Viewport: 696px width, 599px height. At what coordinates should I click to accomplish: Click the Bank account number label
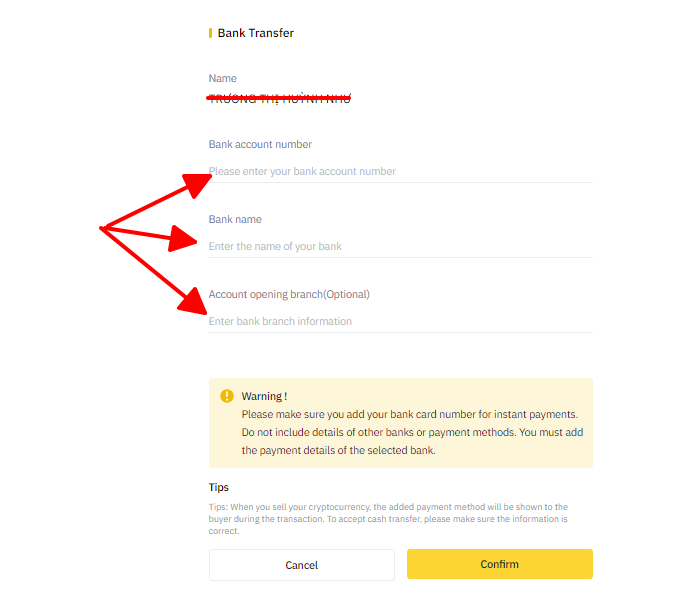(x=260, y=144)
